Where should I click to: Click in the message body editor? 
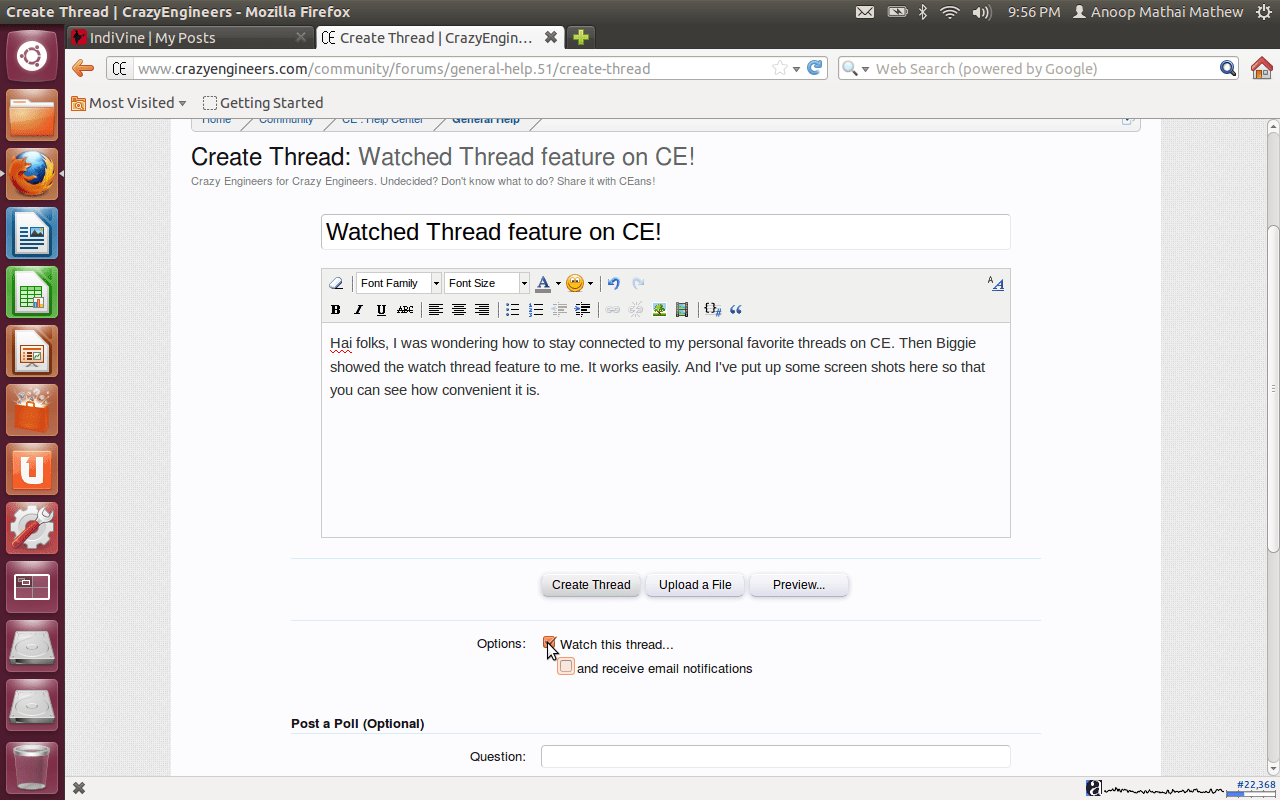point(665,430)
